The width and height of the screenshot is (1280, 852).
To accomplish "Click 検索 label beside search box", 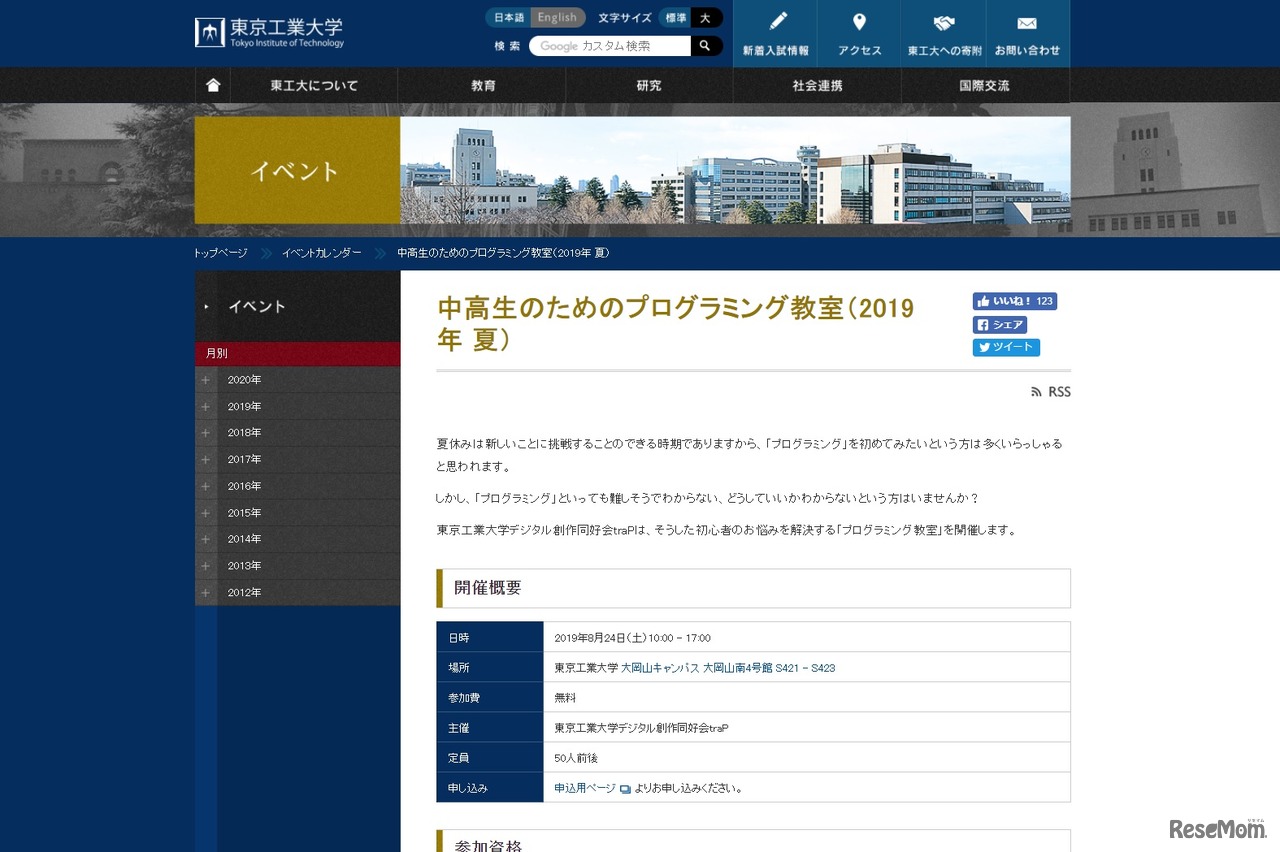I will 507,46.
